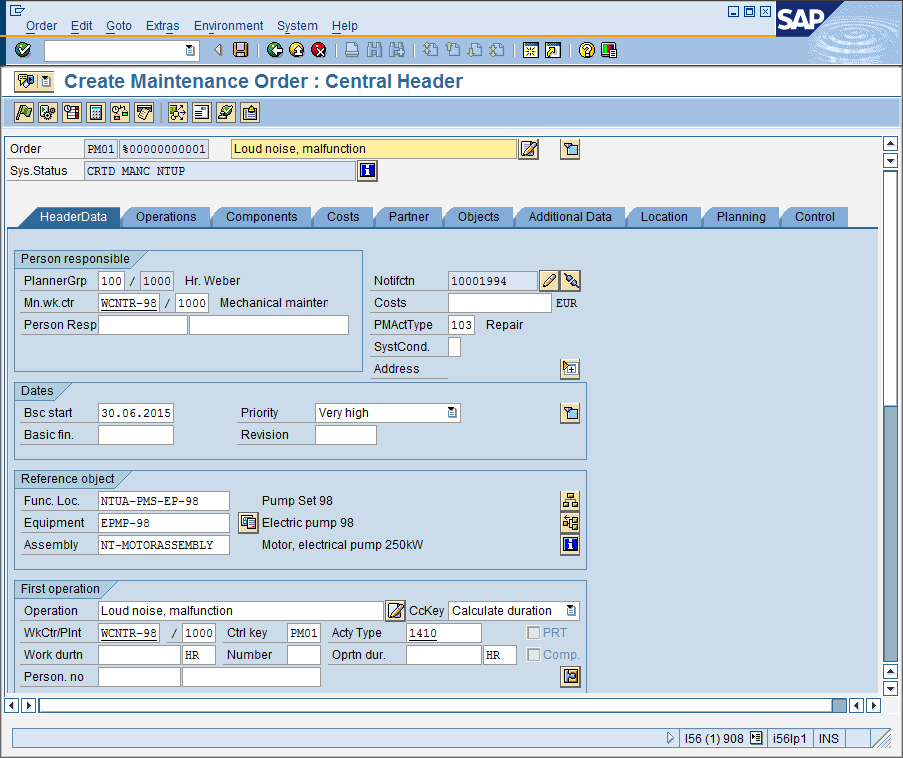Save the order with the floppy disk icon
The image size is (903, 758).
[x=240, y=50]
